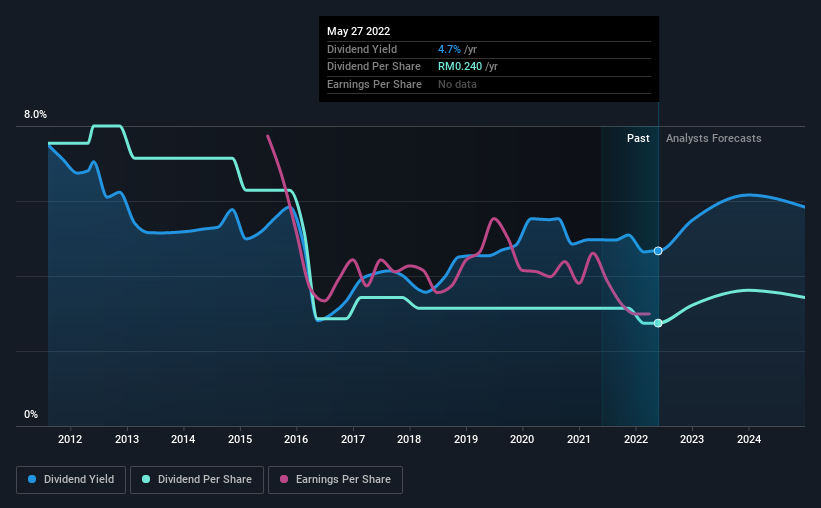Click the blue Dividend Yield legend dot

click(x=32, y=479)
